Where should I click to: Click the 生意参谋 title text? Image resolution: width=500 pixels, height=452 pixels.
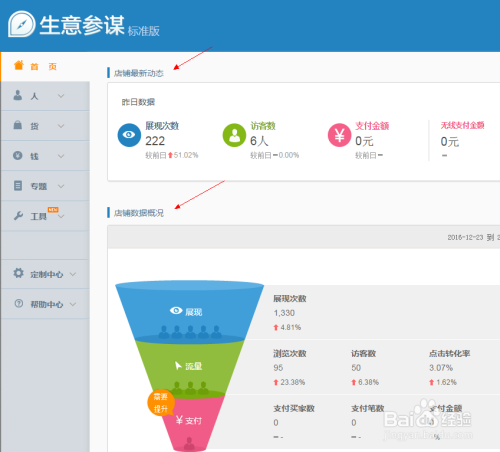tap(82, 25)
